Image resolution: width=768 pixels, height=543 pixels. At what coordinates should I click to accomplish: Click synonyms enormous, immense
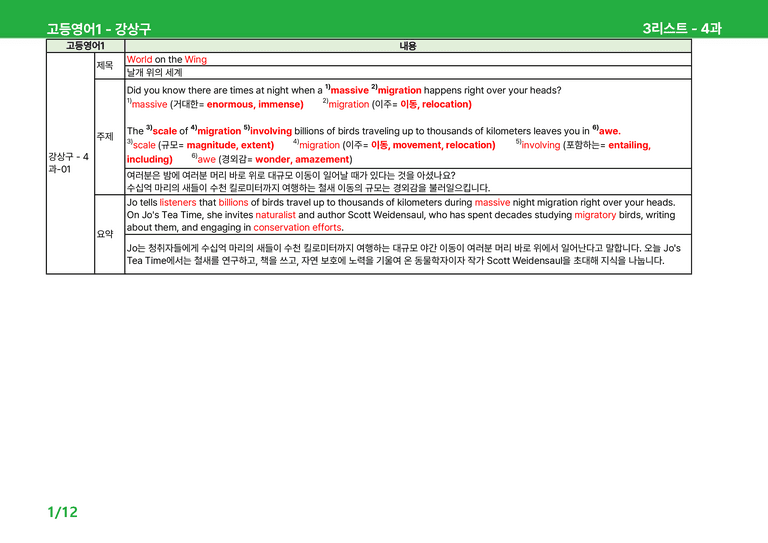(255, 104)
